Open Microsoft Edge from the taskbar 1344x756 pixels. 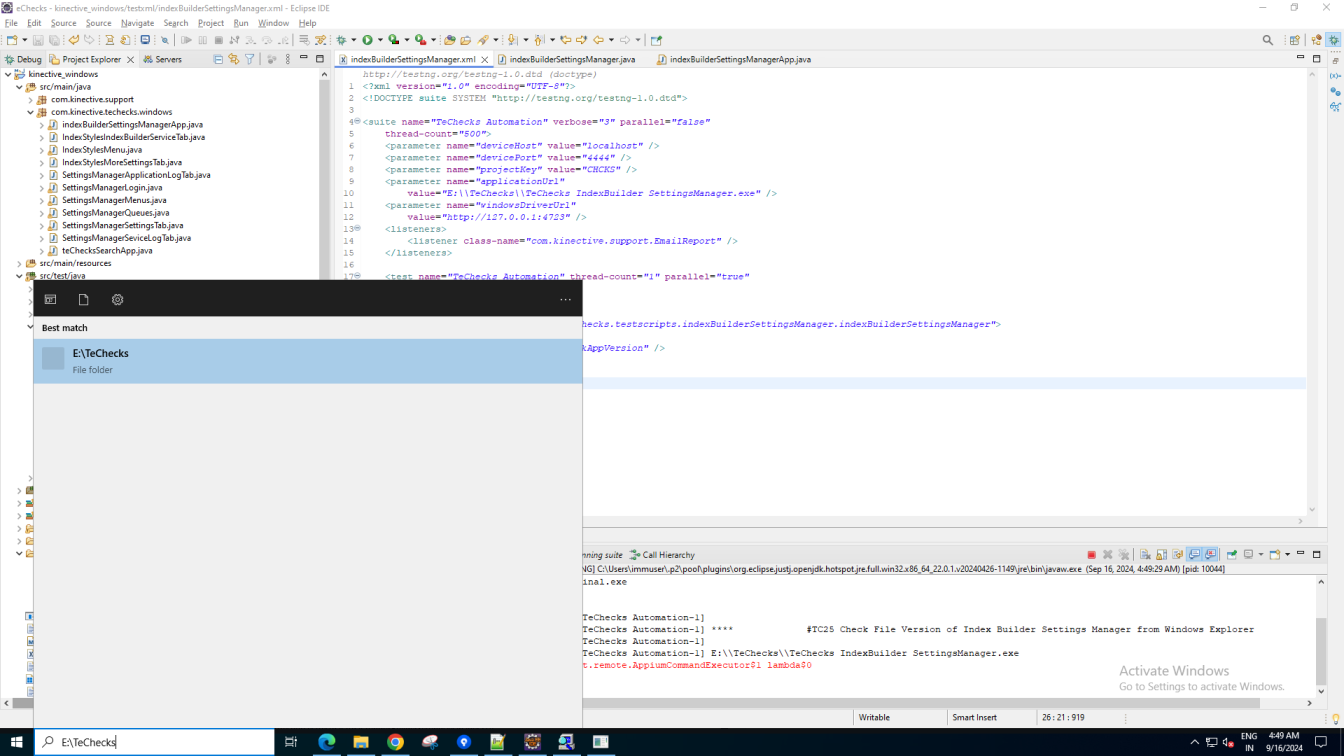(326, 742)
